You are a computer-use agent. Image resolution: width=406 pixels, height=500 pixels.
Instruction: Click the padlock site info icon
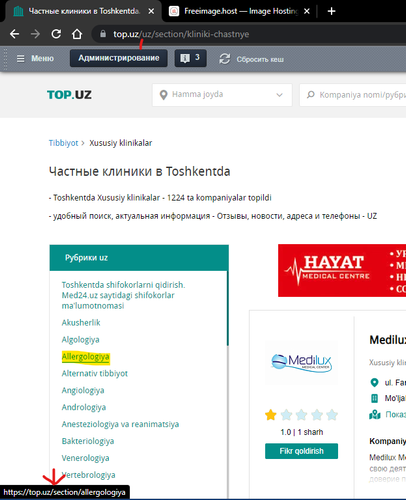(x=103, y=34)
